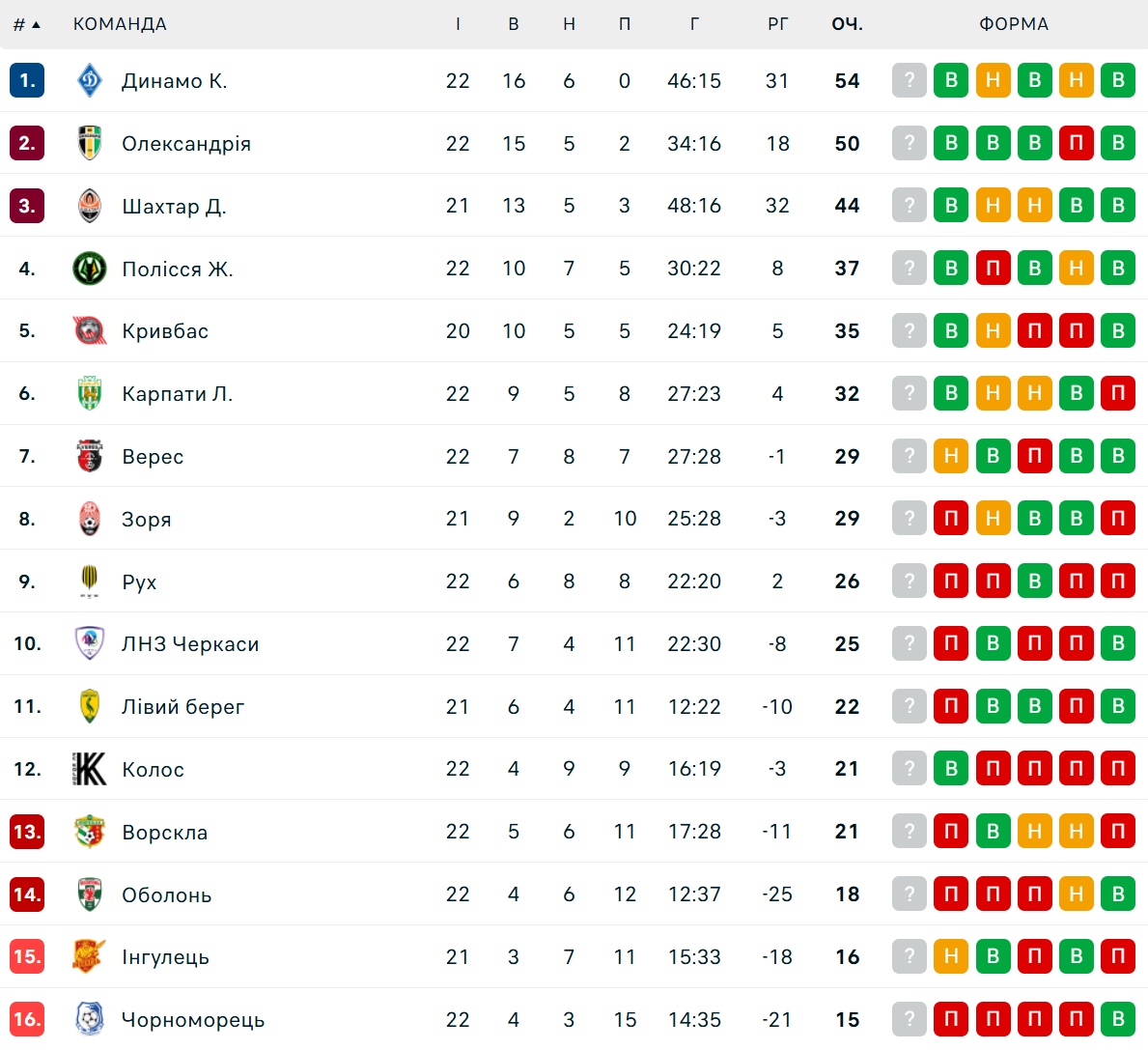Sort standings by ОЧ. points header
The image size is (1148, 1050).
point(847,24)
